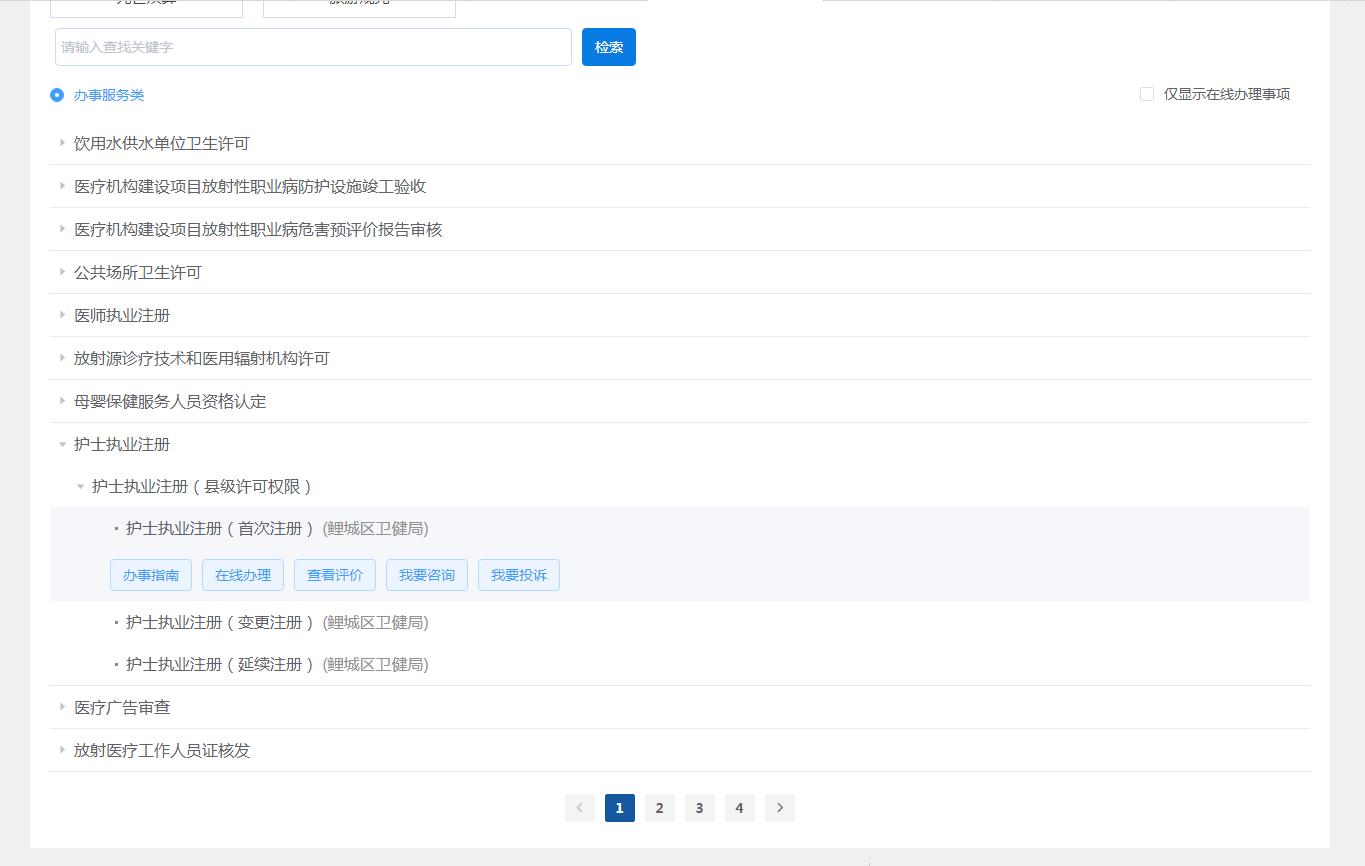The image size is (1365, 866).
Task: Click the 检索 search button
Action: 608,47
